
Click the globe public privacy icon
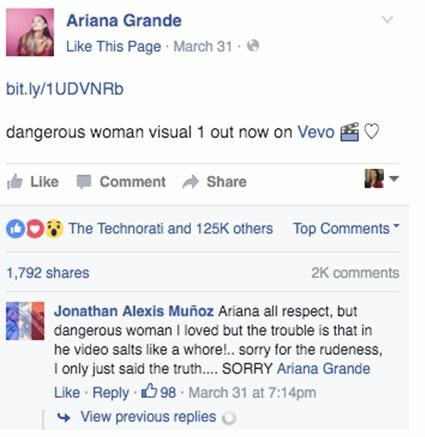253,46
